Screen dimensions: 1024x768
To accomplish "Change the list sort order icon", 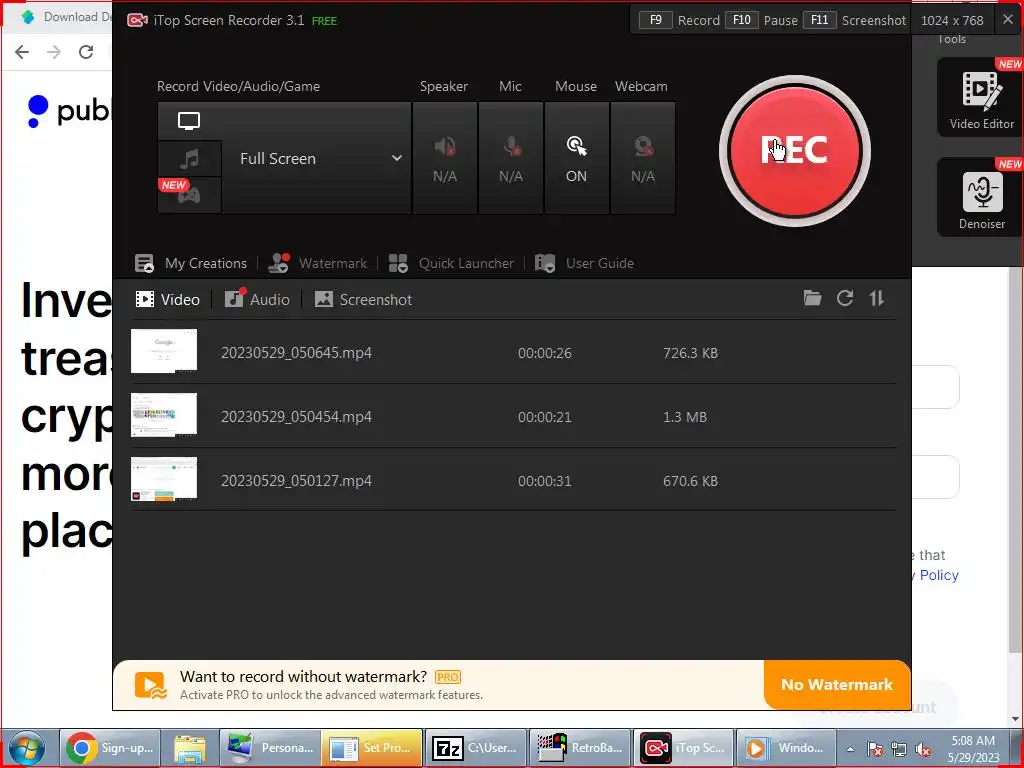I will pos(876,298).
